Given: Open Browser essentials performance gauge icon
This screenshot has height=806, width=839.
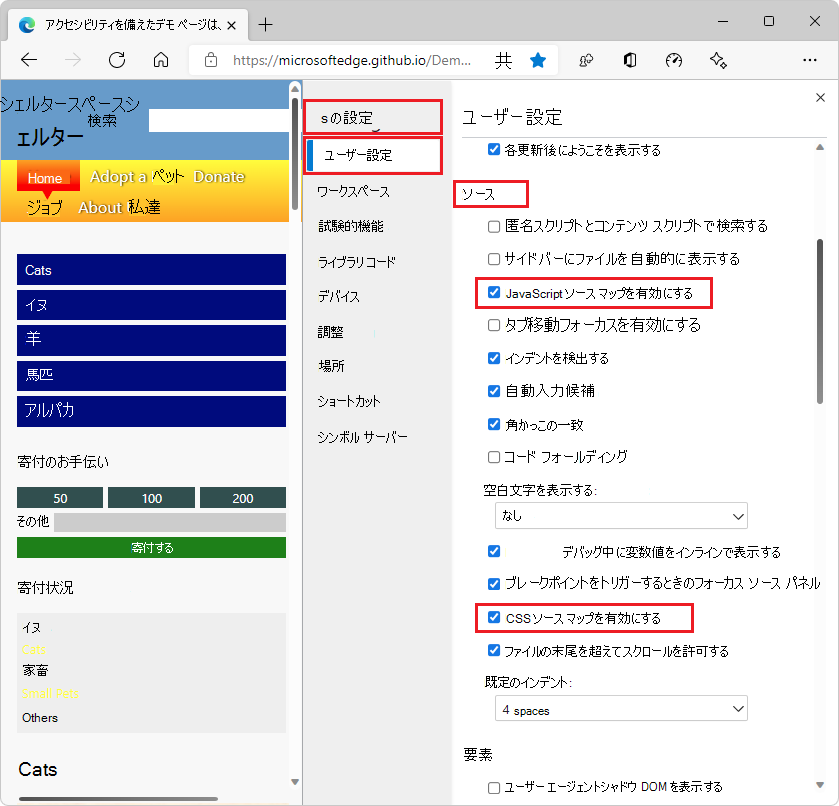Looking at the screenshot, I should click(x=673, y=60).
